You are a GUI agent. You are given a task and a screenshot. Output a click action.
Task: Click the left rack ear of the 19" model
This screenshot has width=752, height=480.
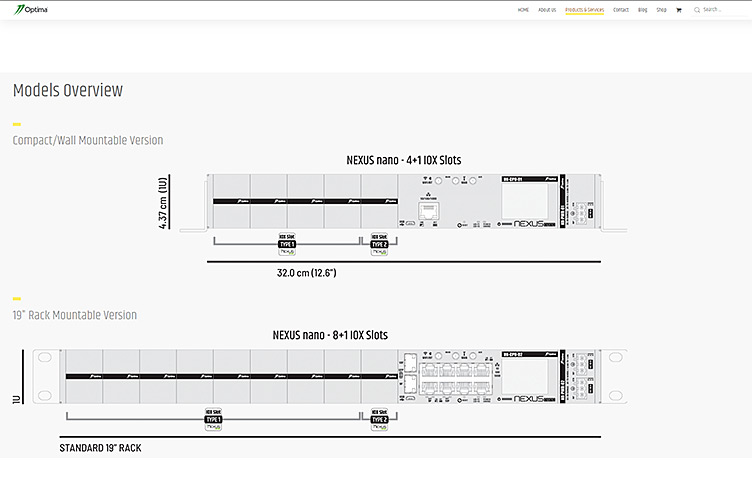click(x=46, y=376)
